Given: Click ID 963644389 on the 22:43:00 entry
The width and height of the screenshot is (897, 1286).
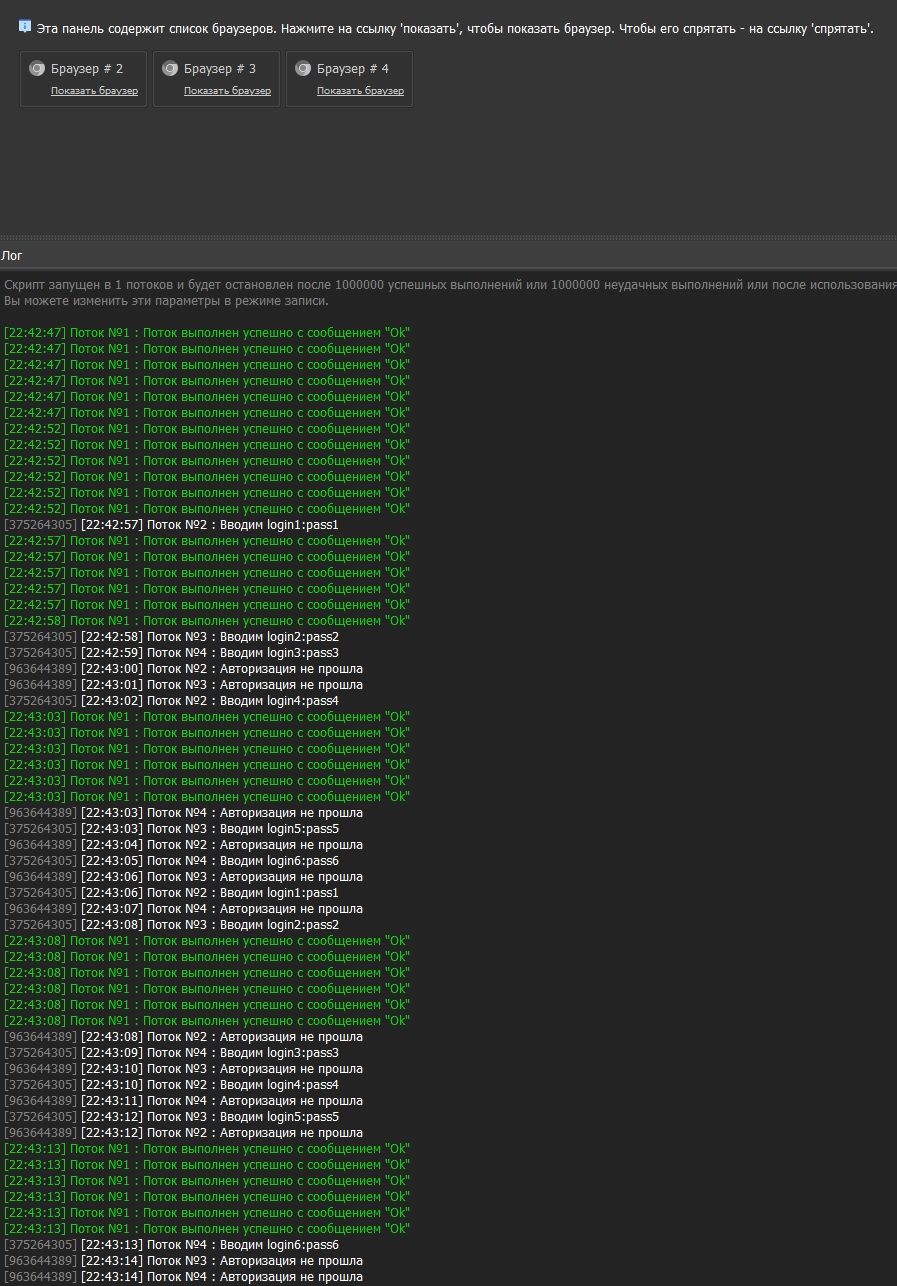Looking at the screenshot, I should tap(40, 669).
